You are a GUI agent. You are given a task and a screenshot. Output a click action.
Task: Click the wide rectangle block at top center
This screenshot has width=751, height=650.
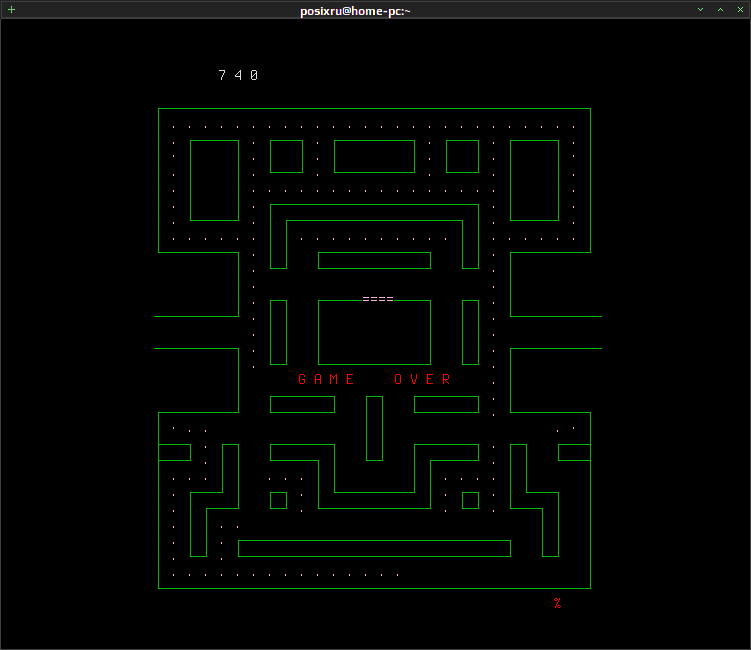click(375, 157)
